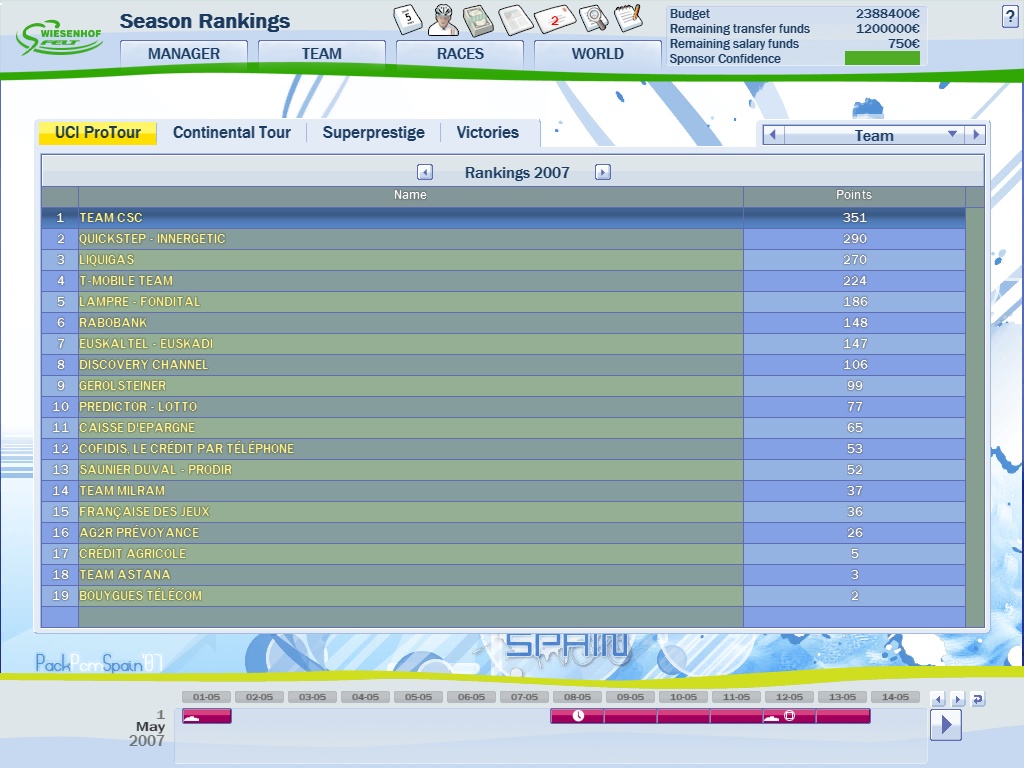Open the notepad with pencil icon

628,17
